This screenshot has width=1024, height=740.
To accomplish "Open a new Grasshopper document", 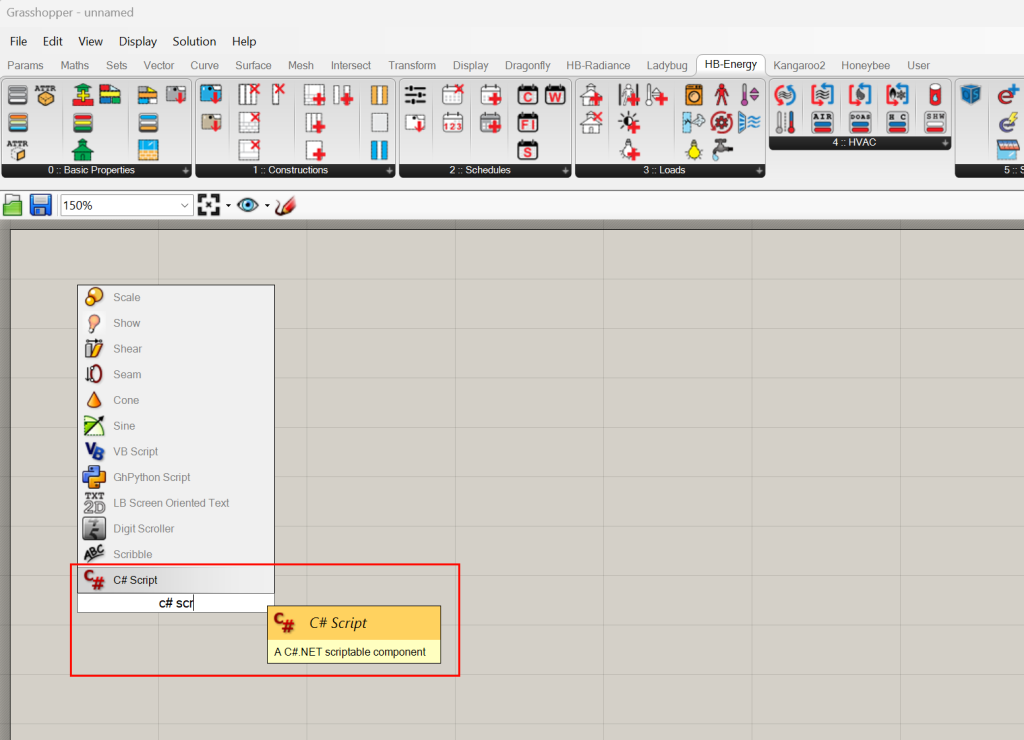I will (13, 205).
